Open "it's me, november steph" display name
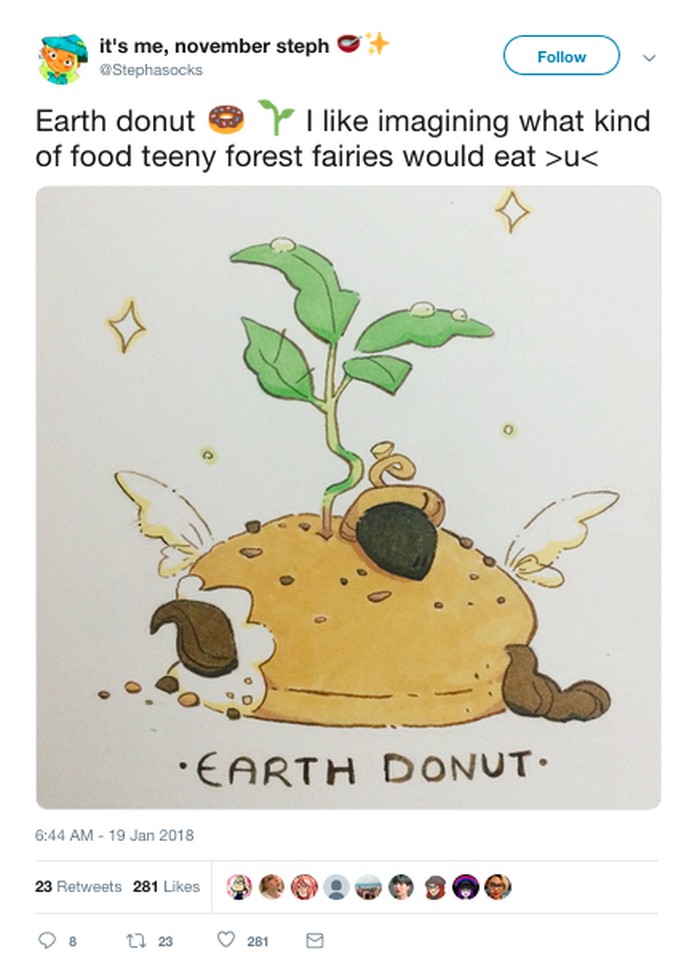 coord(214,46)
